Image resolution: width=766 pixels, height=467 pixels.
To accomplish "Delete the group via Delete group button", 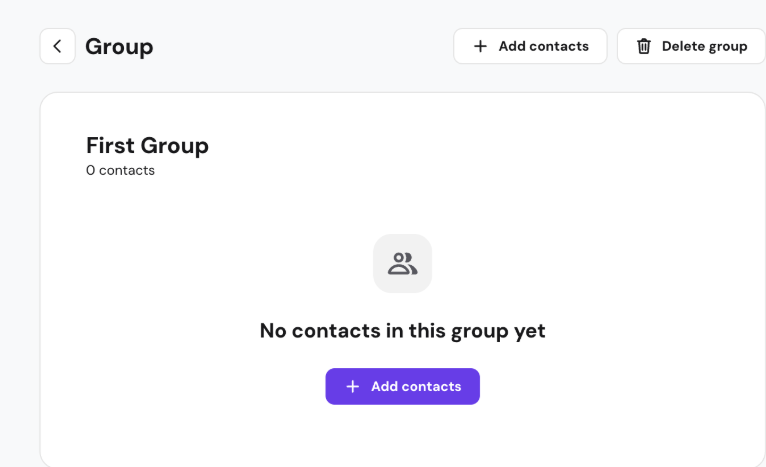I will click(691, 46).
